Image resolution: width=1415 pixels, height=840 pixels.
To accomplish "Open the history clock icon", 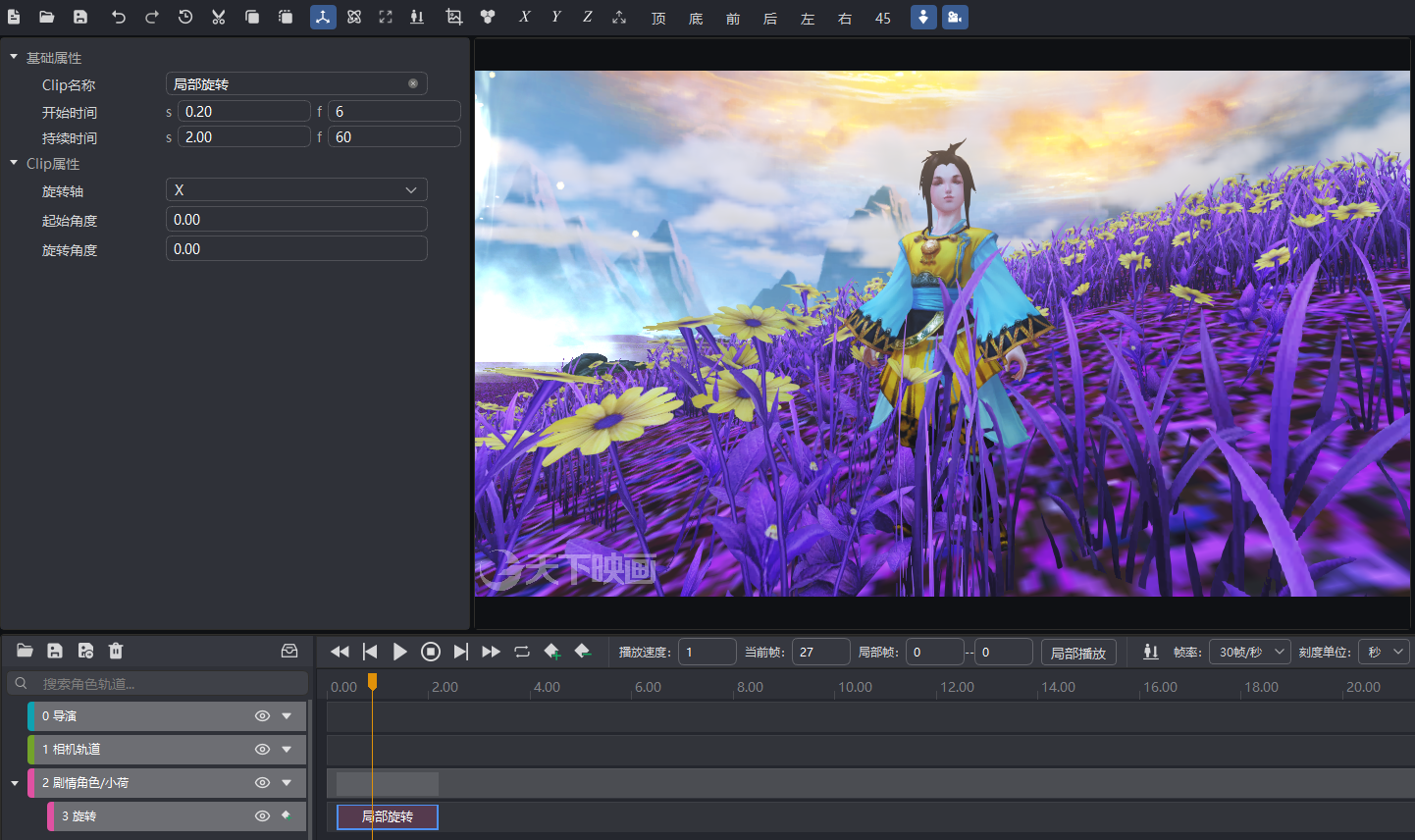I will click(185, 17).
